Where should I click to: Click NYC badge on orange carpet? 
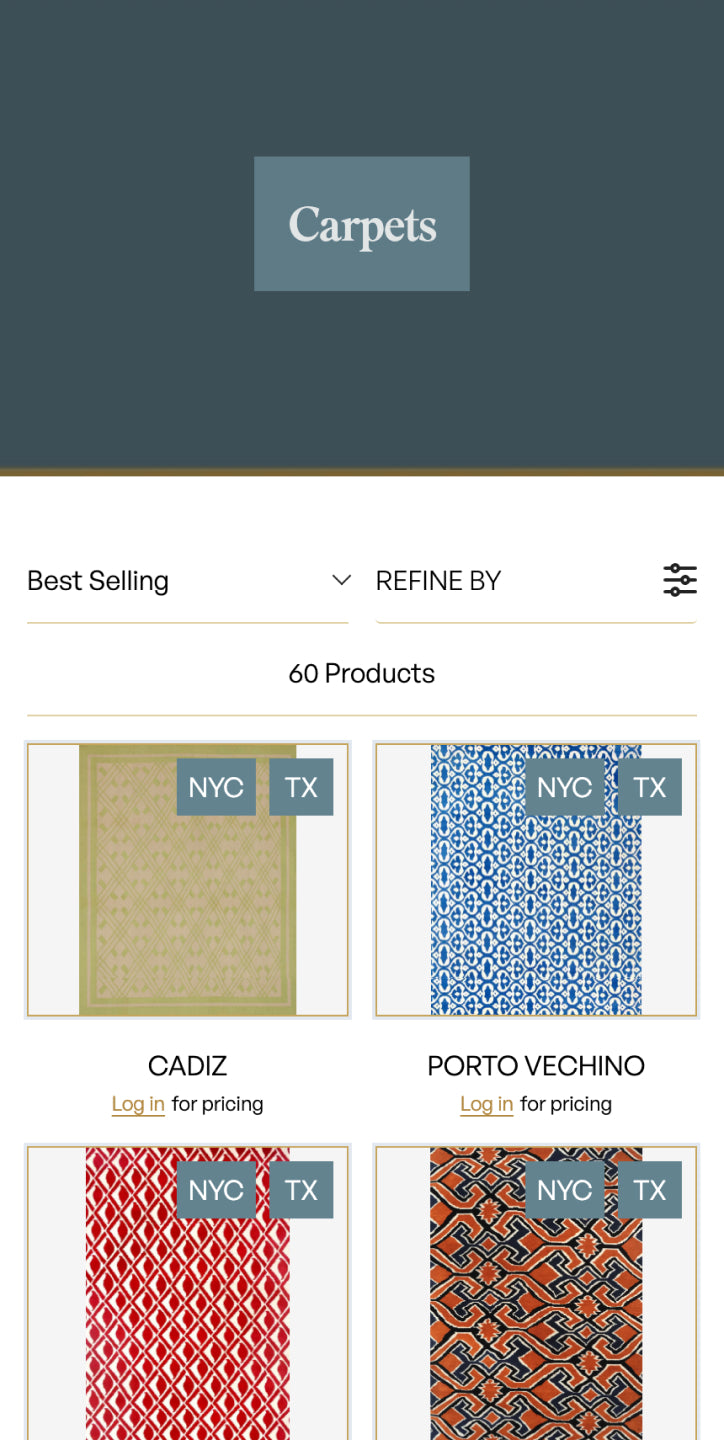pos(564,1190)
